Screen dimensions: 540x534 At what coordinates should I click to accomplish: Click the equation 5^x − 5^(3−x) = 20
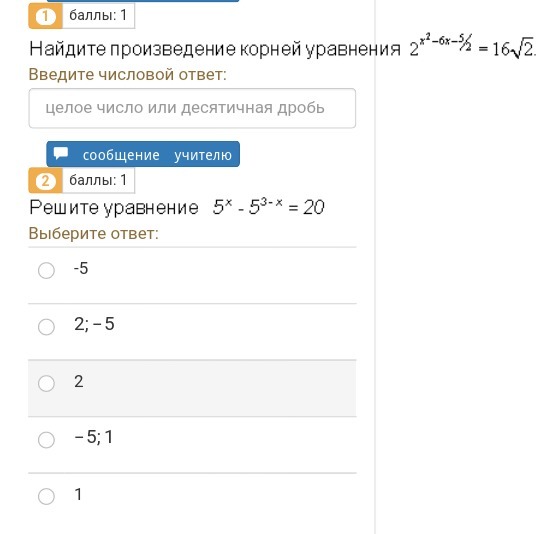click(x=268, y=207)
